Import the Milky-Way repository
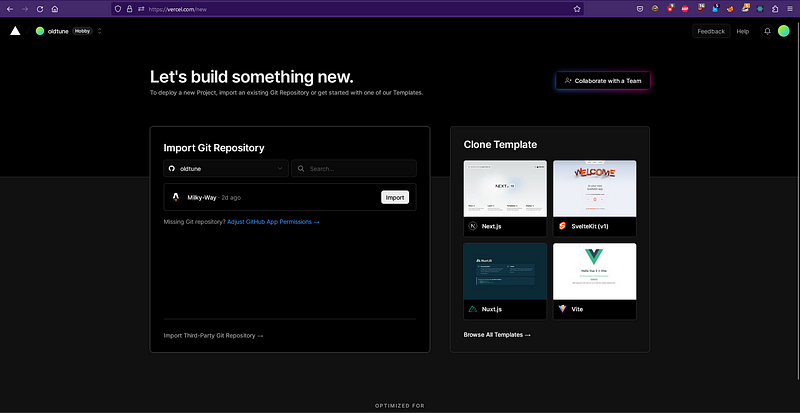Image resolution: width=800 pixels, height=413 pixels. coord(395,197)
